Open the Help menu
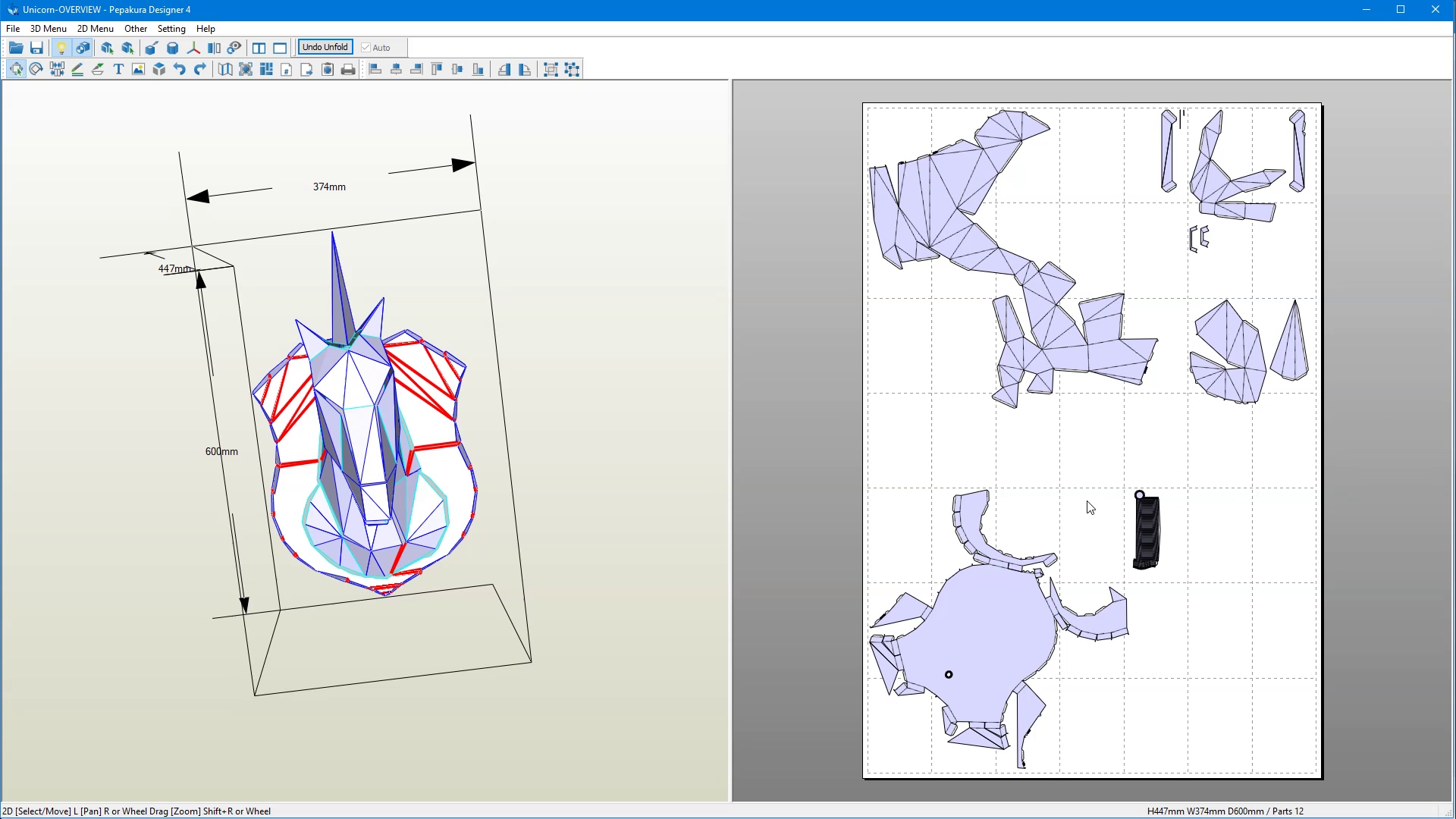Screen dimensions: 1456x819 point(206,28)
